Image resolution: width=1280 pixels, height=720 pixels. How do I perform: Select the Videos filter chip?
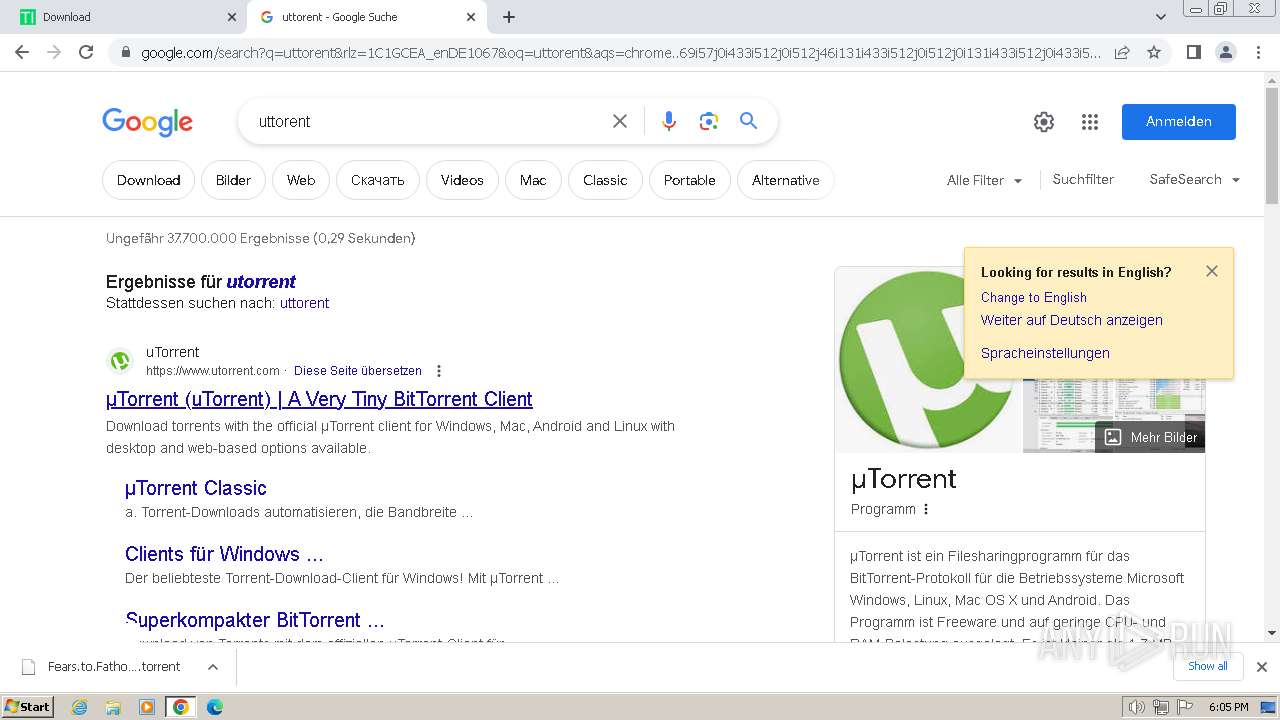[462, 180]
